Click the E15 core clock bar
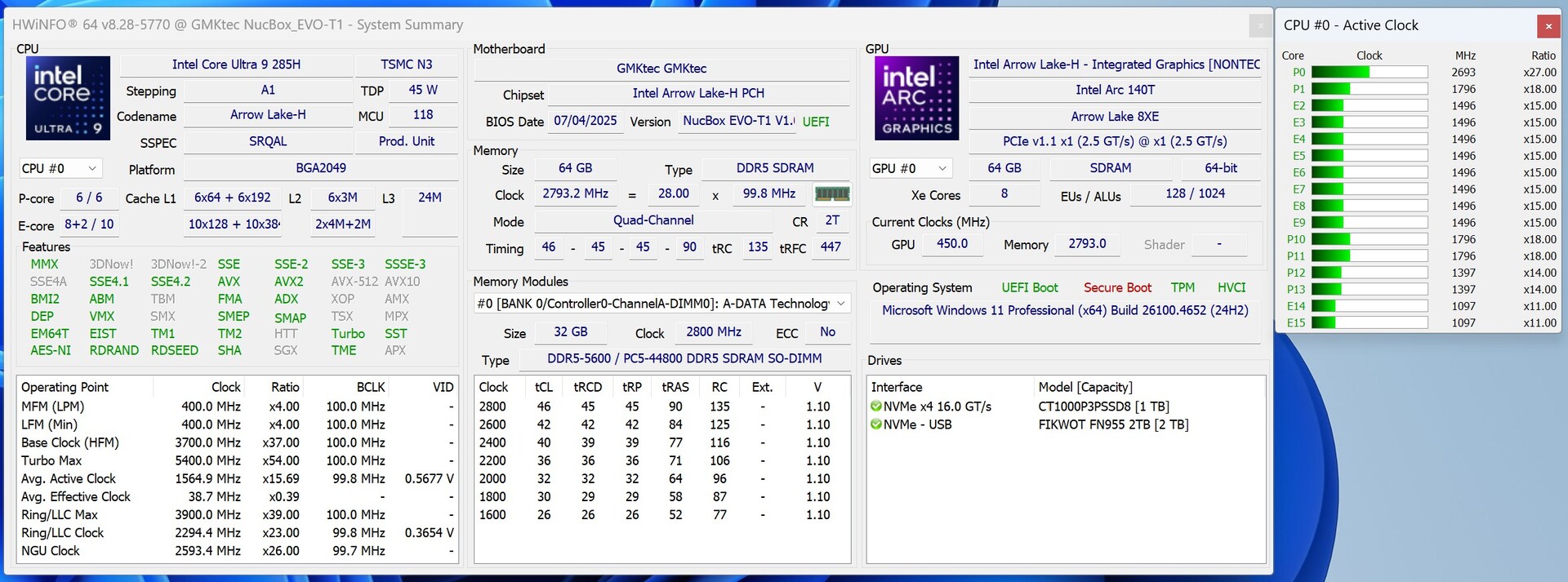 click(x=1370, y=323)
